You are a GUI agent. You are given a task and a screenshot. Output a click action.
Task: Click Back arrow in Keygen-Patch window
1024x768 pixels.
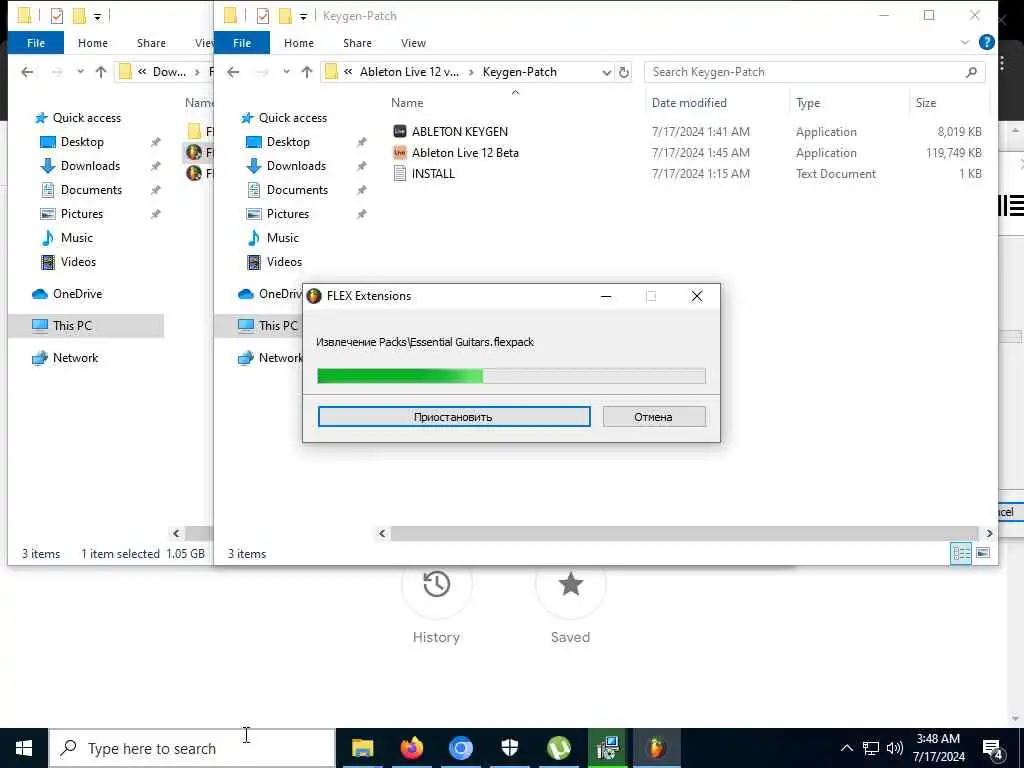(x=233, y=72)
